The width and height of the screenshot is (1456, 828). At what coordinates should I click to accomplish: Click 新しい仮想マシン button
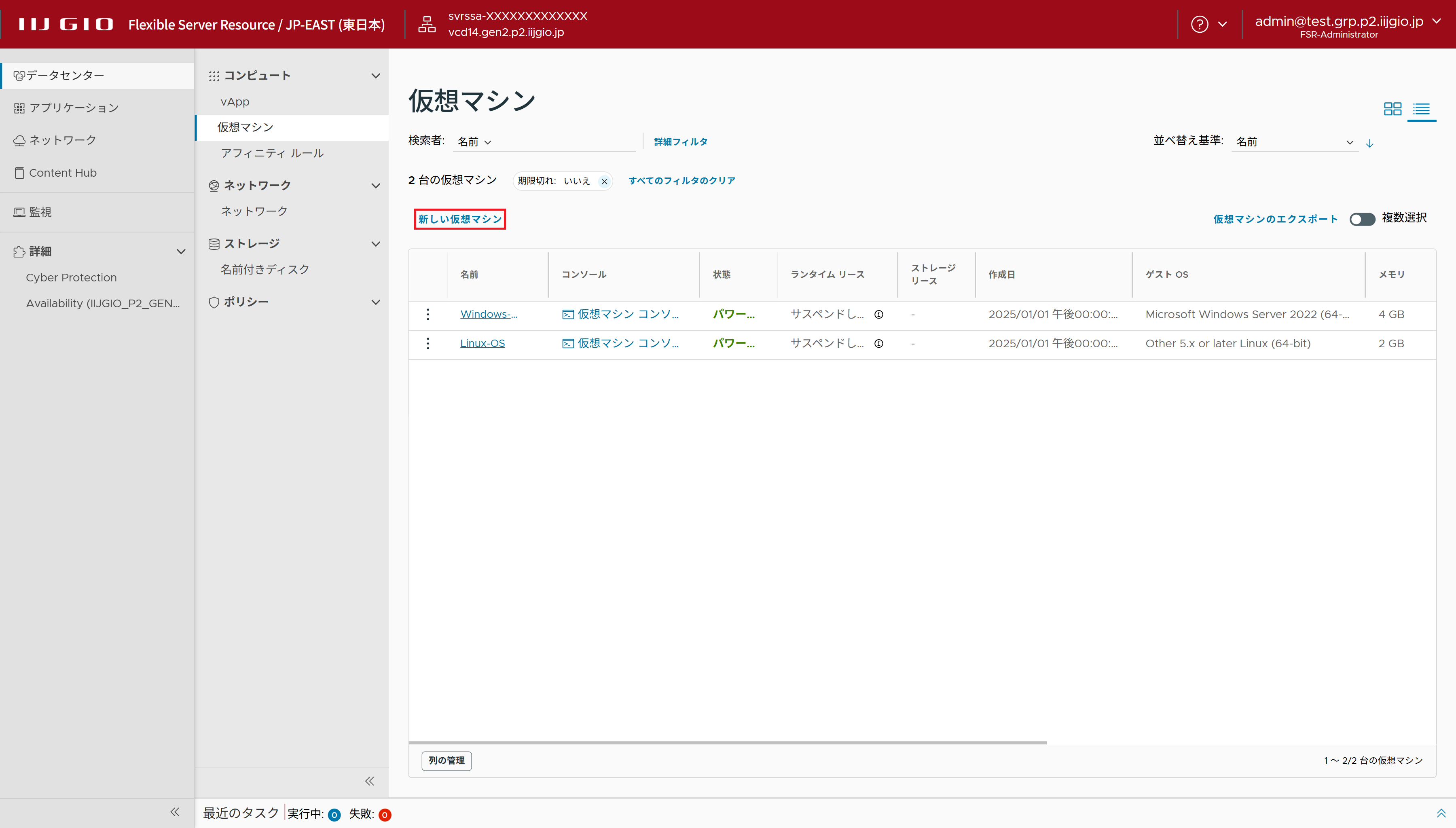pos(459,220)
